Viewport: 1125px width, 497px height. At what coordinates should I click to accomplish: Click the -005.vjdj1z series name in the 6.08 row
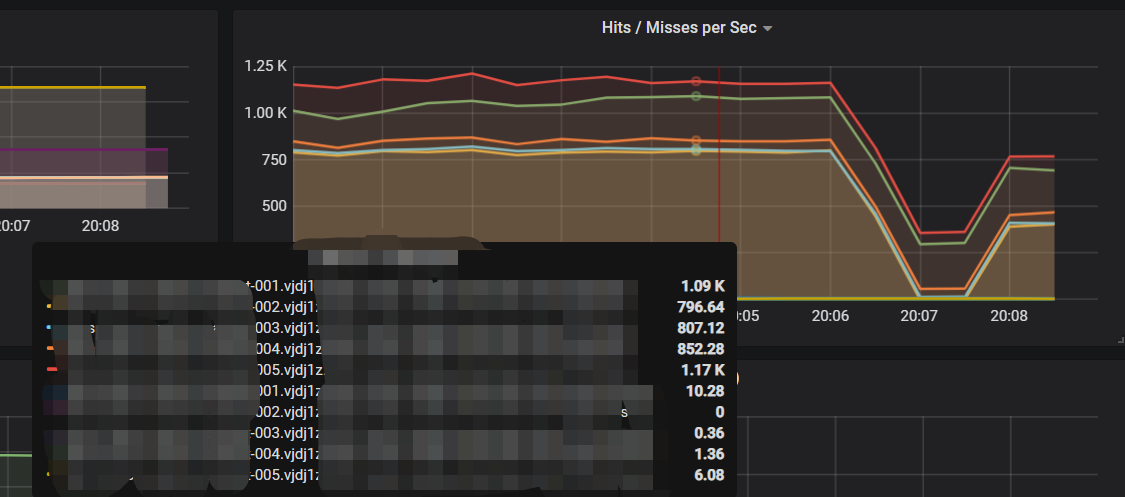click(x=286, y=475)
